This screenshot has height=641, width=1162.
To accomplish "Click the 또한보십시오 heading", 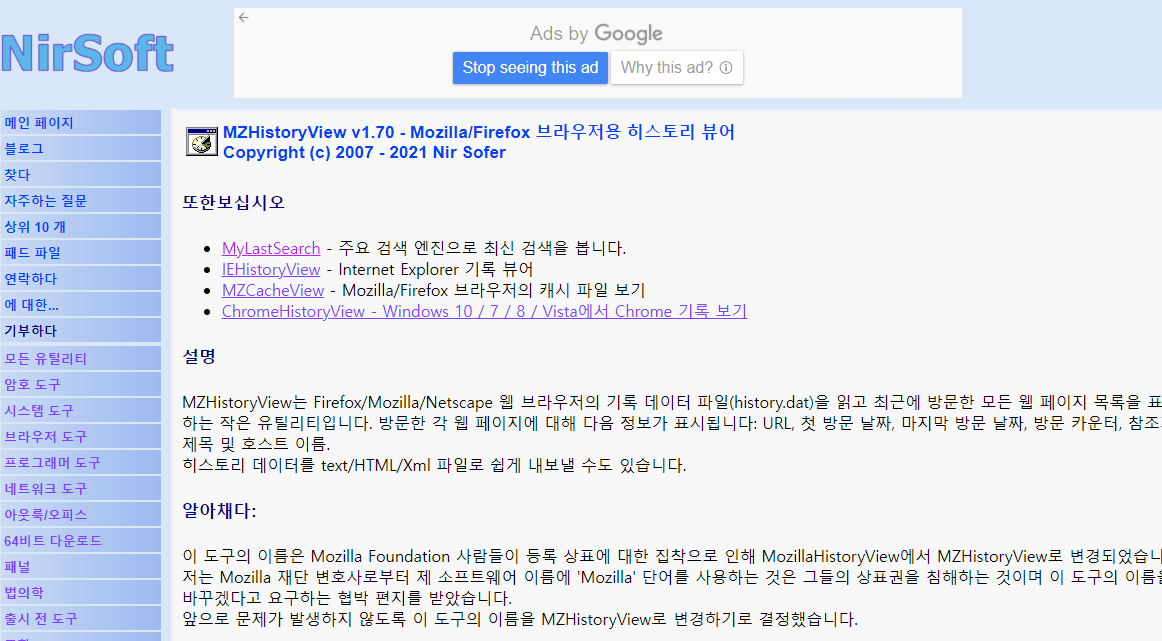I will 233,202.
